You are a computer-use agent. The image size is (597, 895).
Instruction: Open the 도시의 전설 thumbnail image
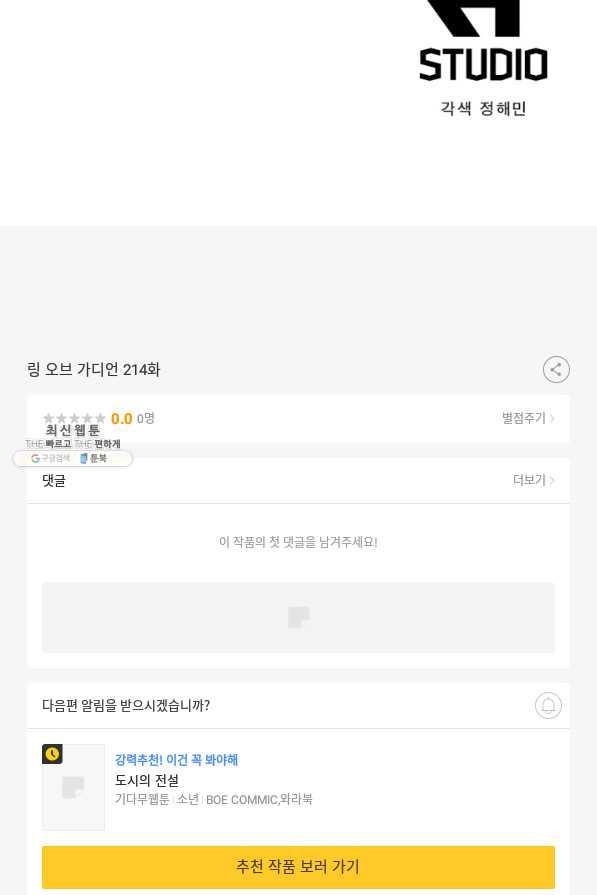pyautogui.click(x=74, y=787)
